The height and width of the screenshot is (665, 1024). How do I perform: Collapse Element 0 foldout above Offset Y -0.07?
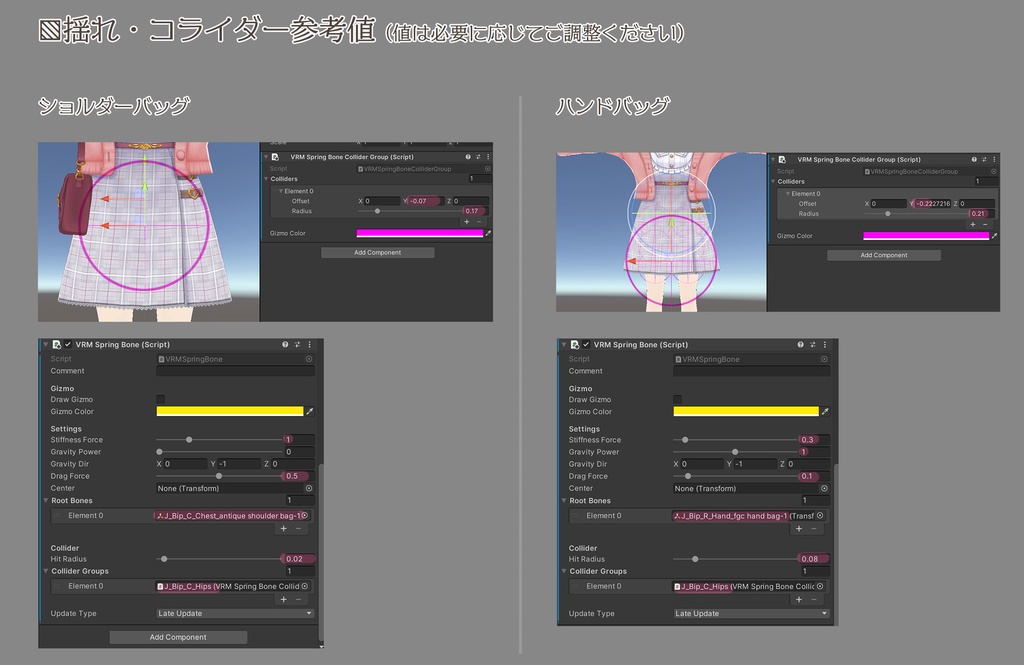click(281, 191)
